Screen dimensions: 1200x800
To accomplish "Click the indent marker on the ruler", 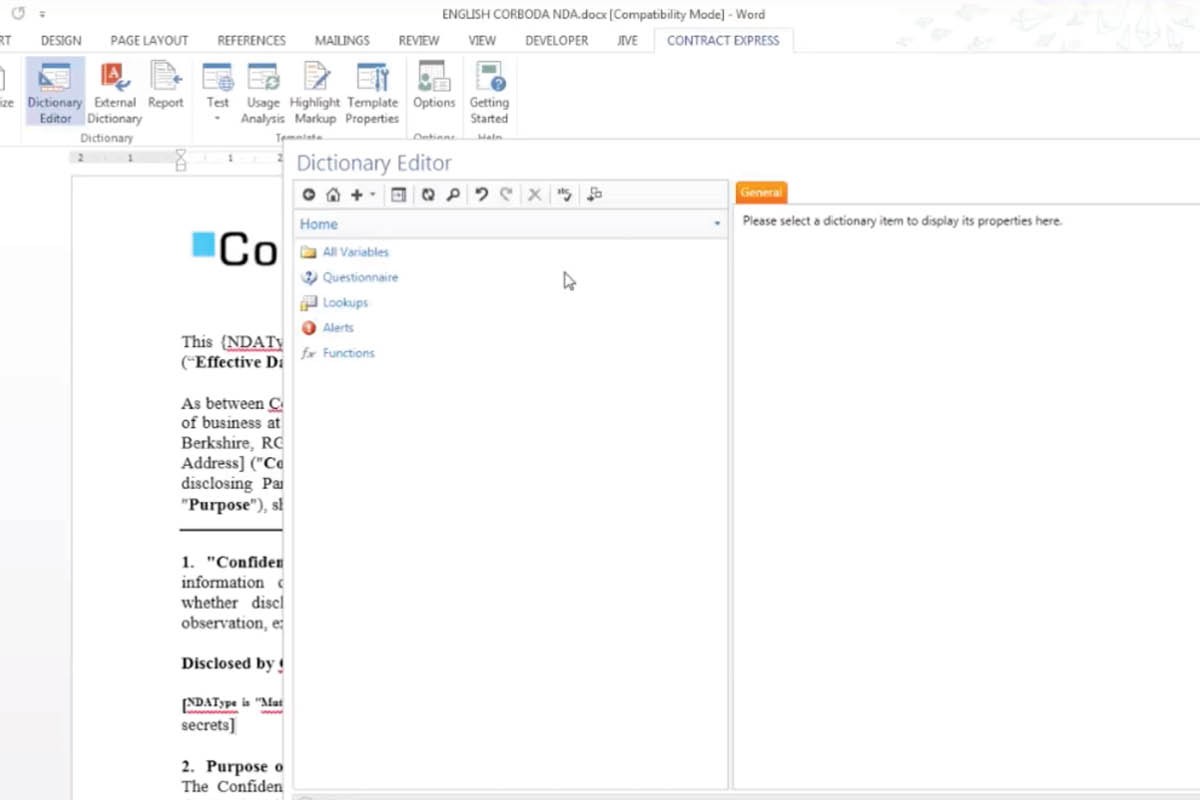I will coord(180,159).
